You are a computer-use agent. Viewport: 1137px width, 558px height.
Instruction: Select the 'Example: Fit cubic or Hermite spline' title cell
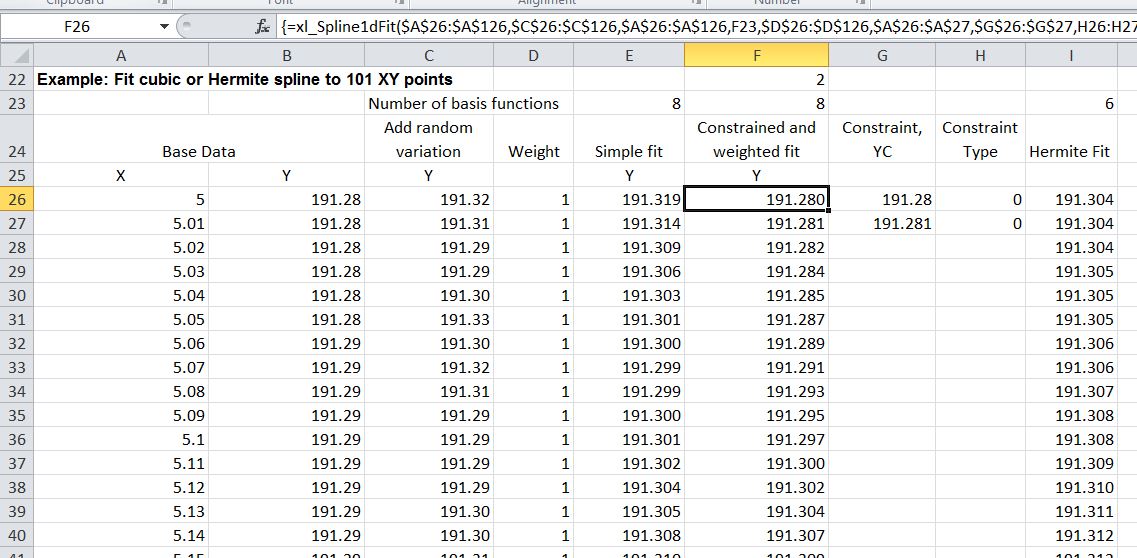tap(245, 79)
